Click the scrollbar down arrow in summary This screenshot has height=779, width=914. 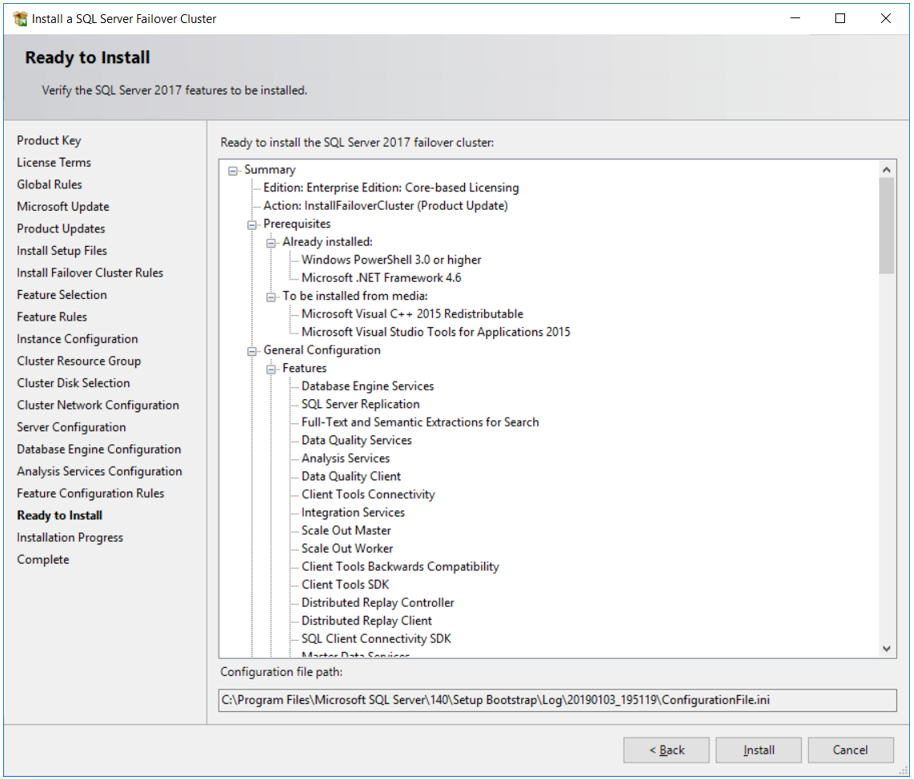pyautogui.click(x=887, y=648)
